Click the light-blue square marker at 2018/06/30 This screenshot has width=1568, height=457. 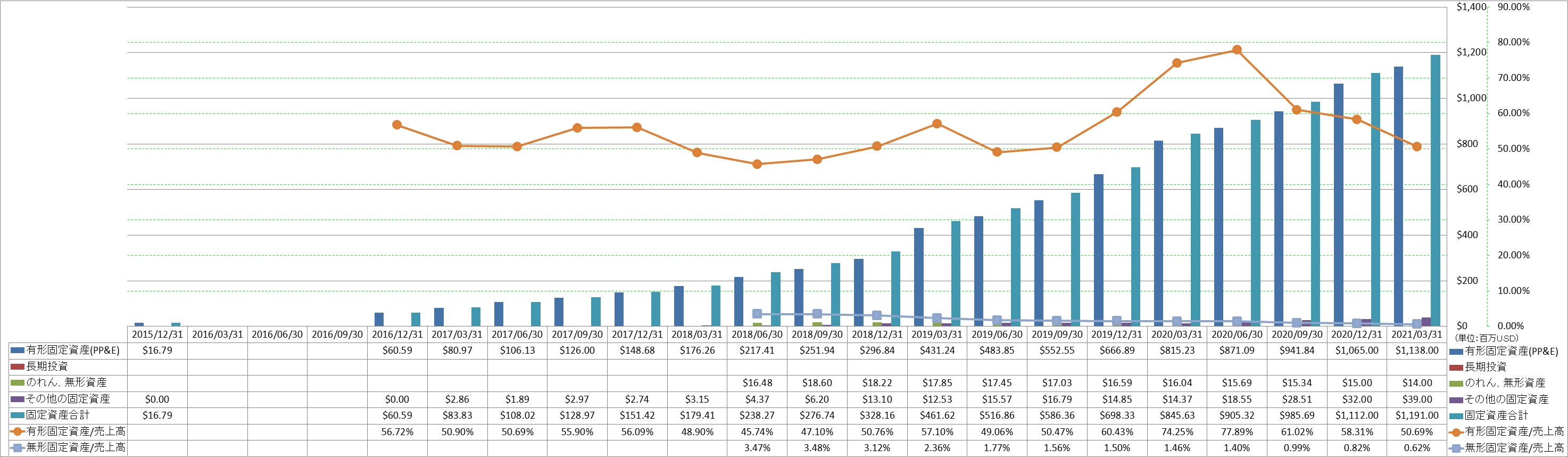coord(757,314)
